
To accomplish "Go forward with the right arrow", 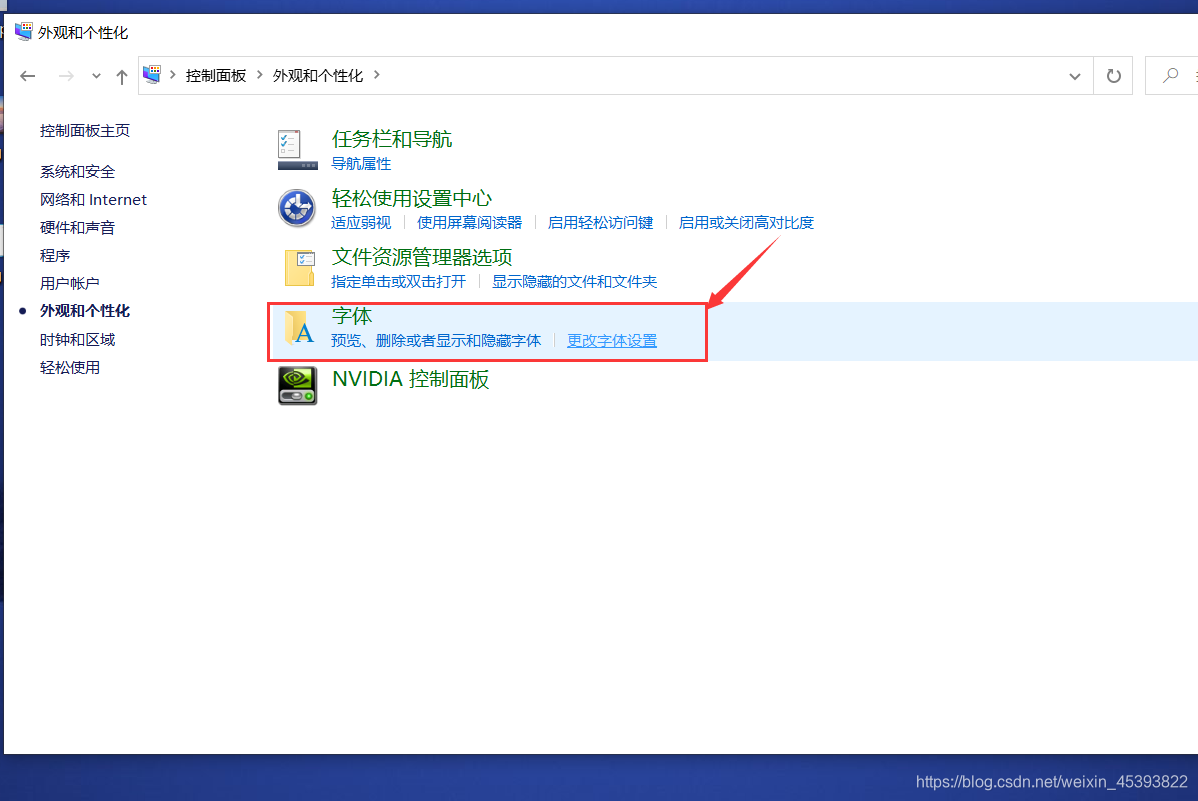I will point(66,76).
